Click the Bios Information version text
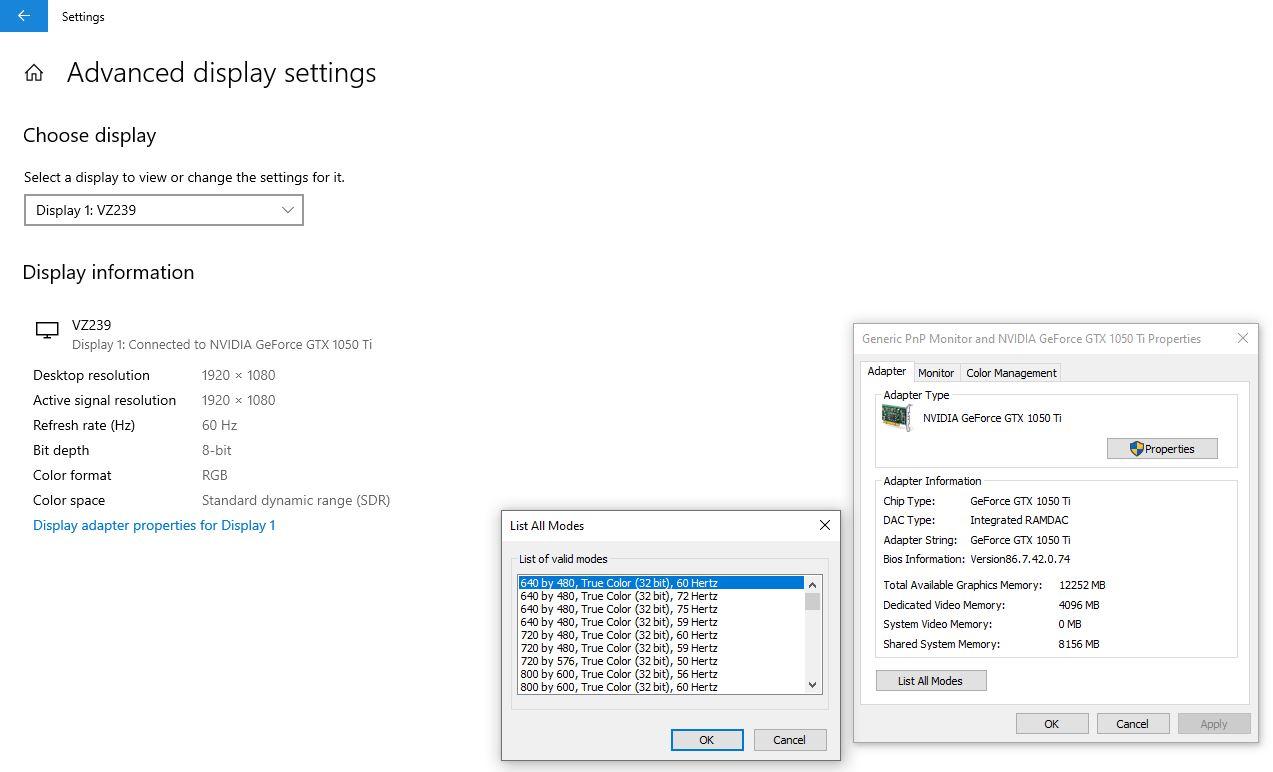 click(1020, 559)
